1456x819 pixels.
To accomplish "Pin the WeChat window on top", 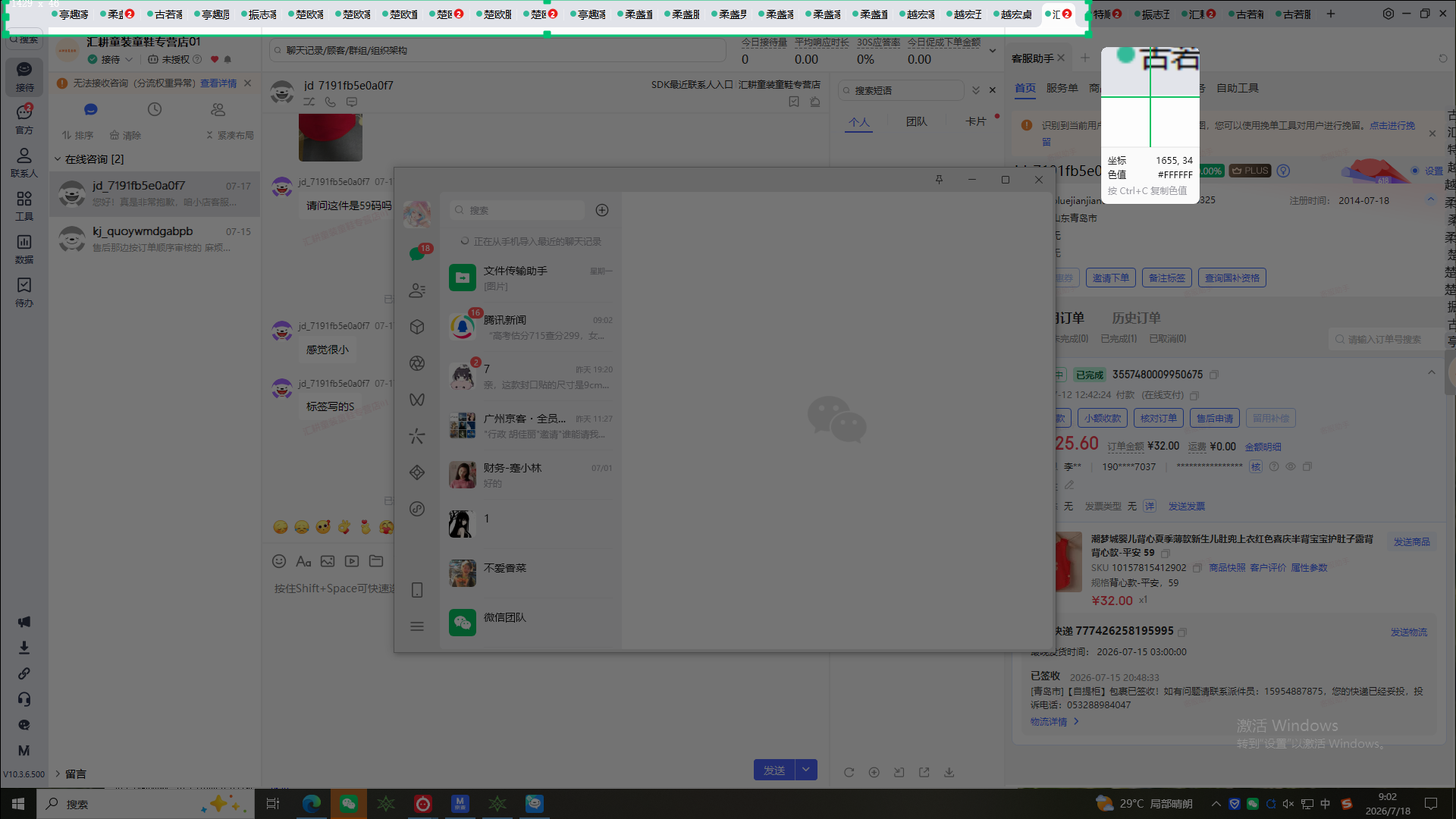I will pos(939,180).
